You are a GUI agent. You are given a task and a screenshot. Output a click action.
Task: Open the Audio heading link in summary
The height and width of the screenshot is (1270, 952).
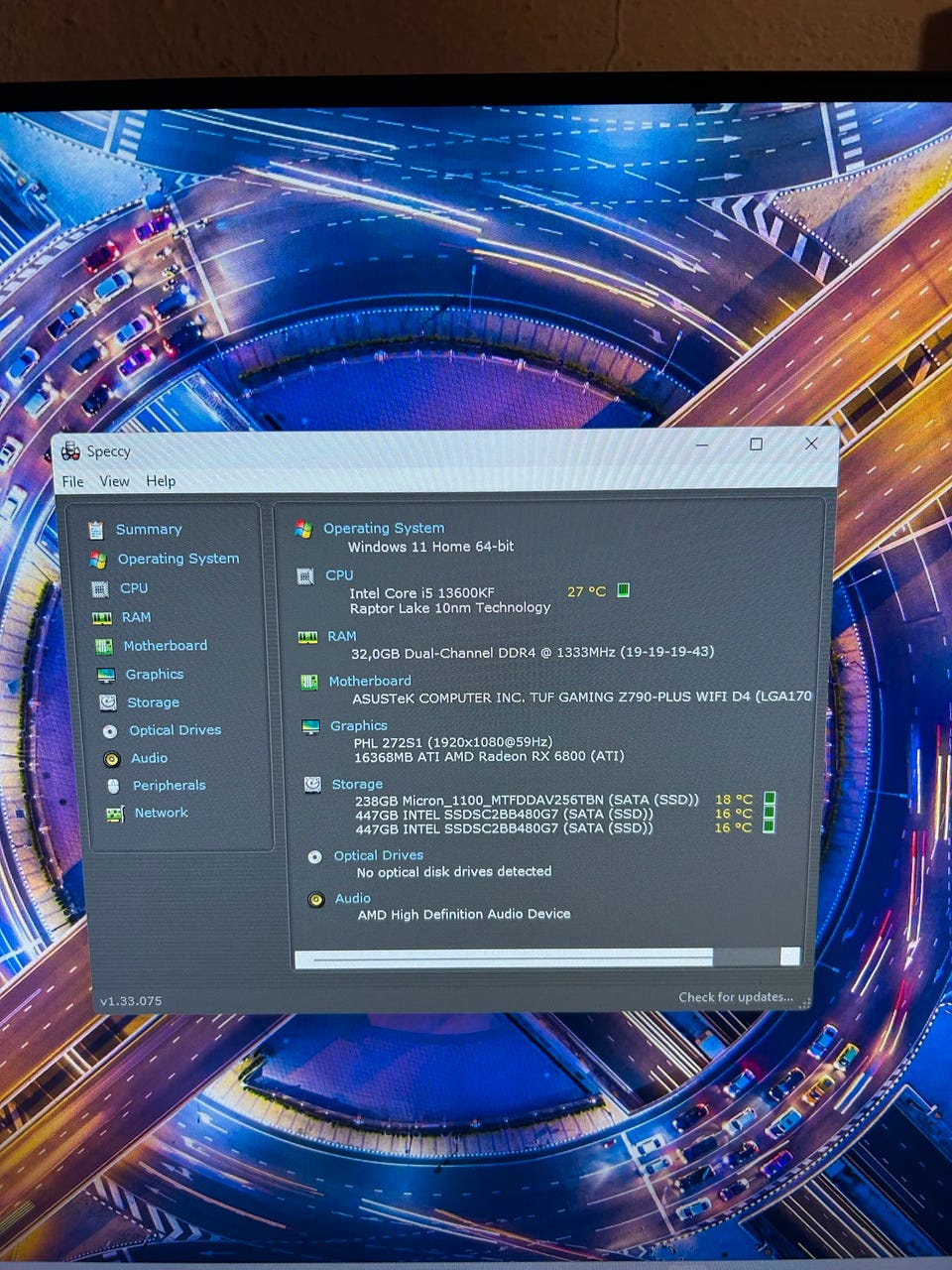[353, 899]
